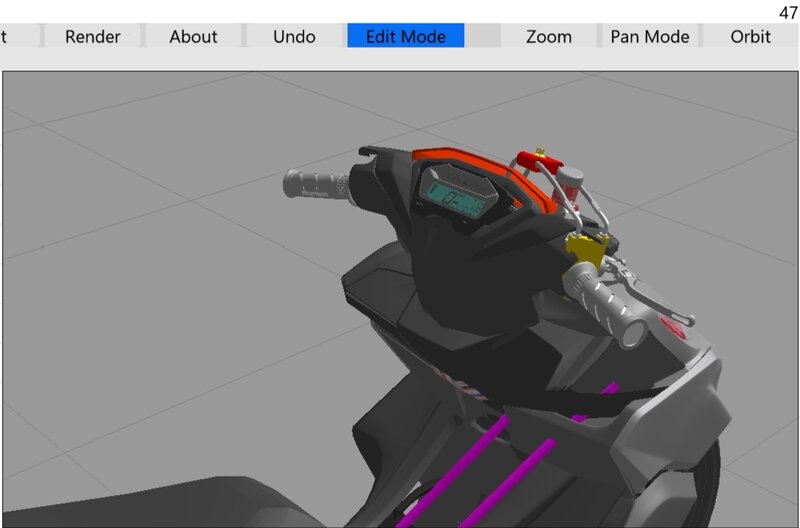Enable Orbit camera mode

[750, 36]
